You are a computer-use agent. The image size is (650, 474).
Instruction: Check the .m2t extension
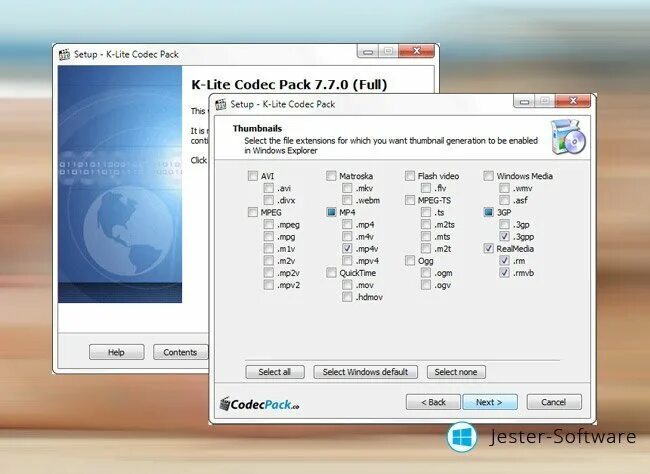[426, 248]
